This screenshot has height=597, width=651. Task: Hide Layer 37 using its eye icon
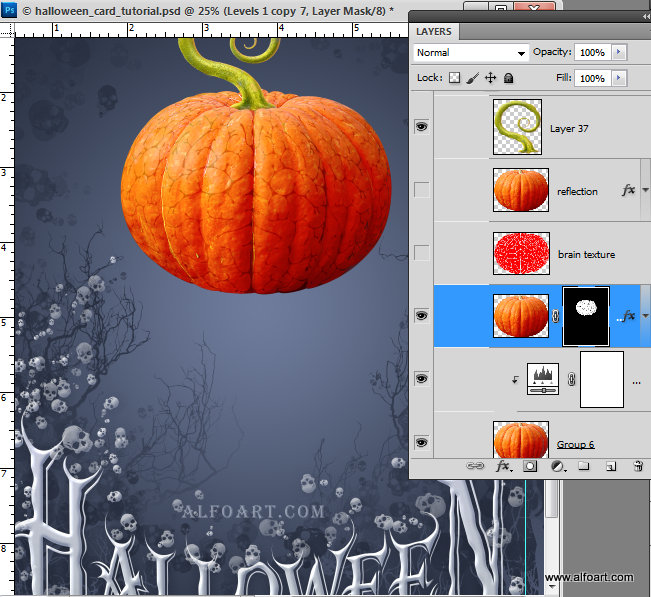point(421,127)
